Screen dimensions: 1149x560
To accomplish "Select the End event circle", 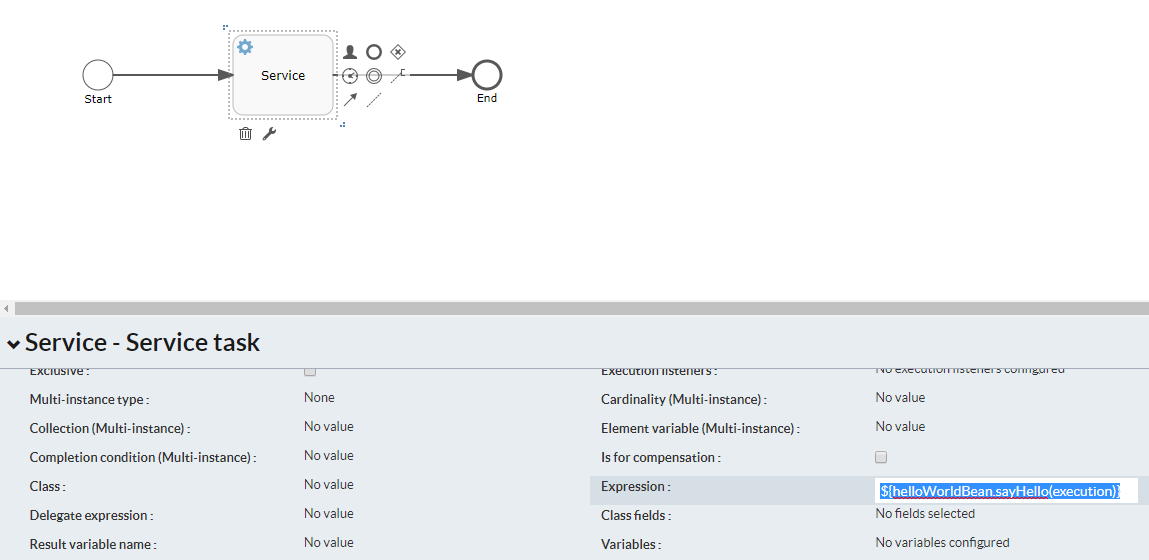I will click(x=487, y=75).
